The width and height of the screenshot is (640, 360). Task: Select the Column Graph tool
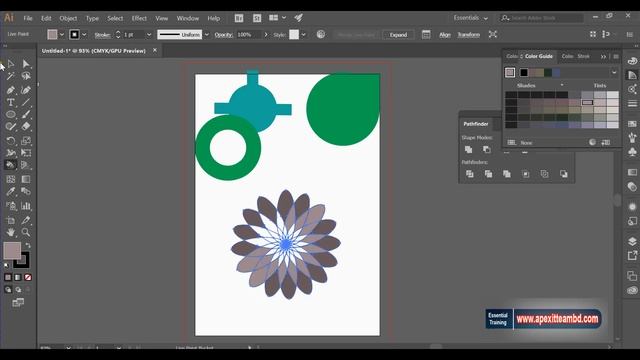pyautogui.click(x=26, y=206)
